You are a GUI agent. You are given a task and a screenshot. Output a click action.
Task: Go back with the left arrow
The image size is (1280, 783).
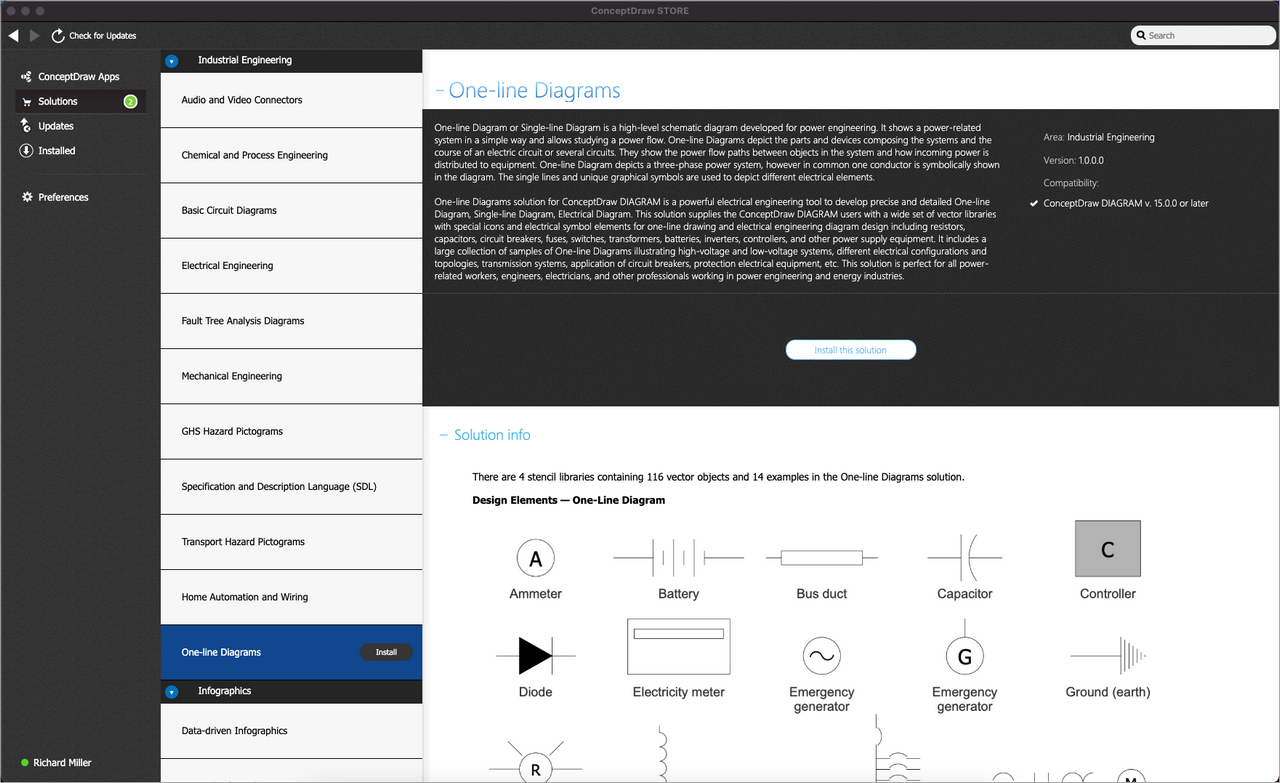tap(14, 35)
